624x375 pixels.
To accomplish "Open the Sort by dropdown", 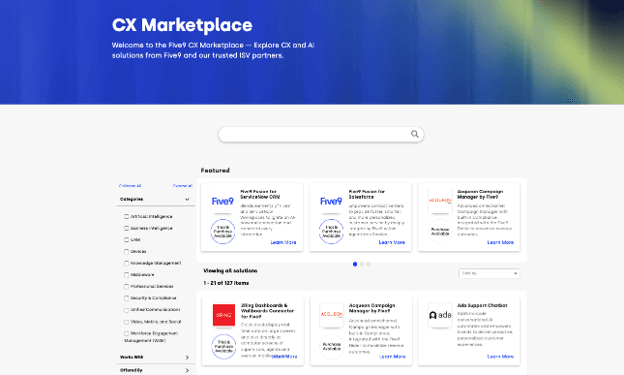I will click(x=489, y=273).
